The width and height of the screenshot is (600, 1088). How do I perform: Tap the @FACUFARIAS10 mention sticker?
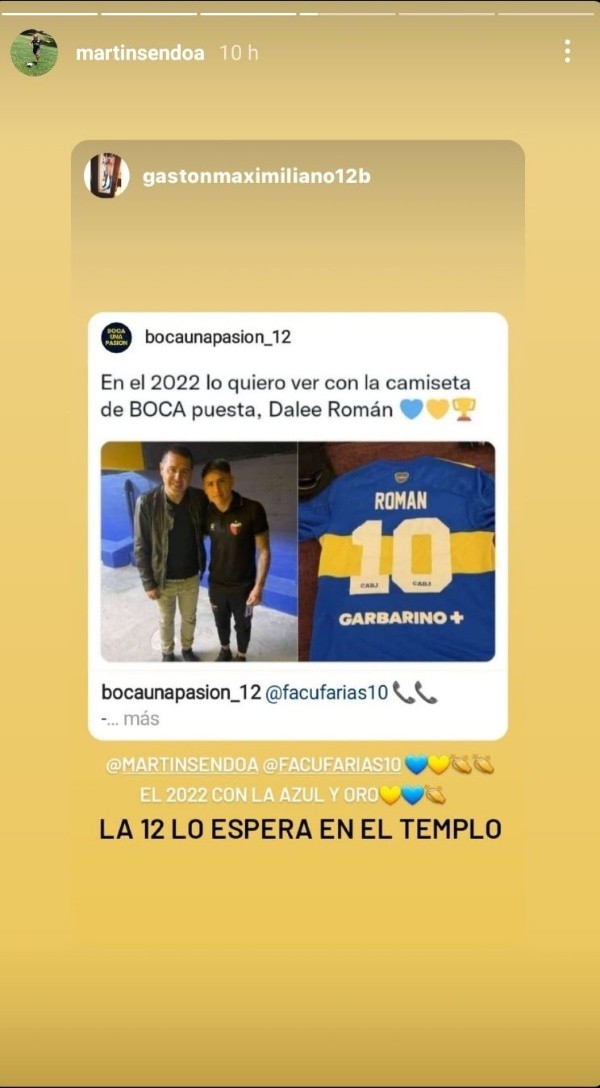(332, 766)
